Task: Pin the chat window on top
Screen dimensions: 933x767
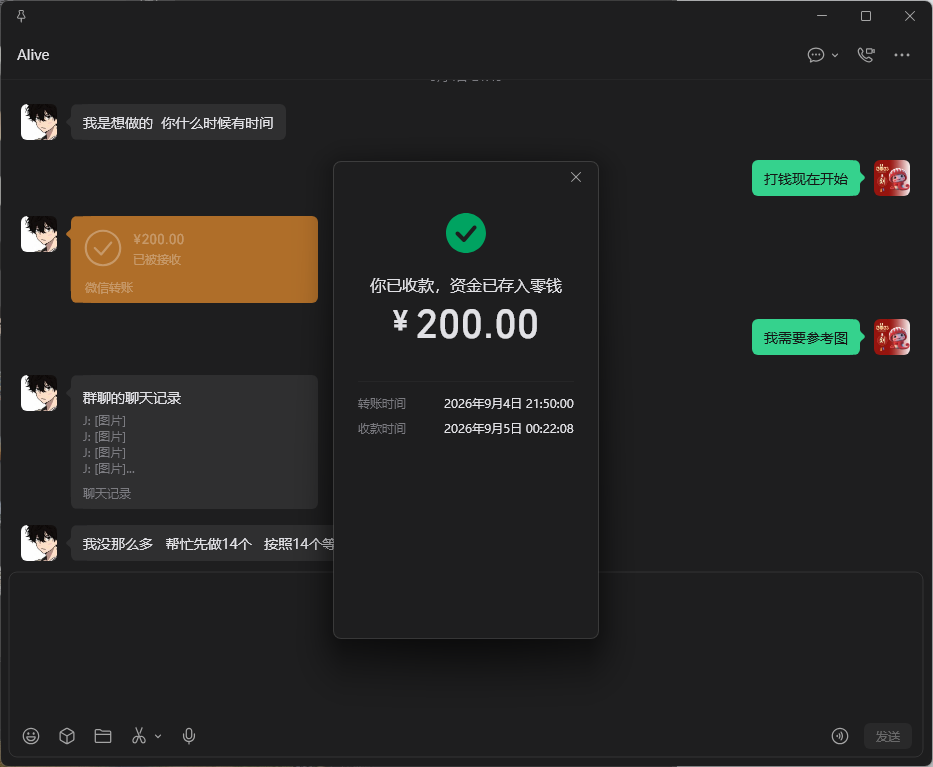Action: tap(21, 16)
